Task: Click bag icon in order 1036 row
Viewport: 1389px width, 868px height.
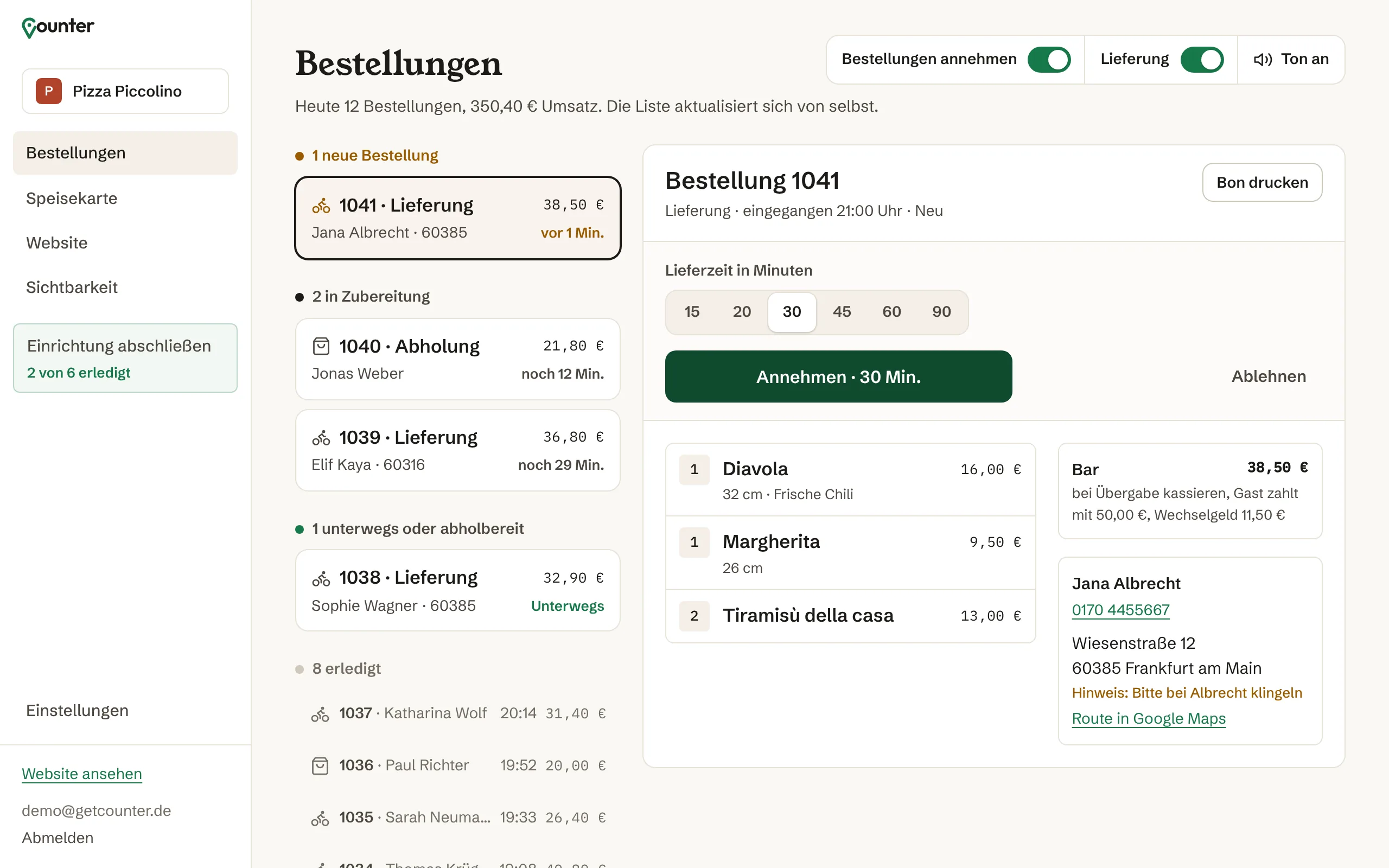Action: 320,766
